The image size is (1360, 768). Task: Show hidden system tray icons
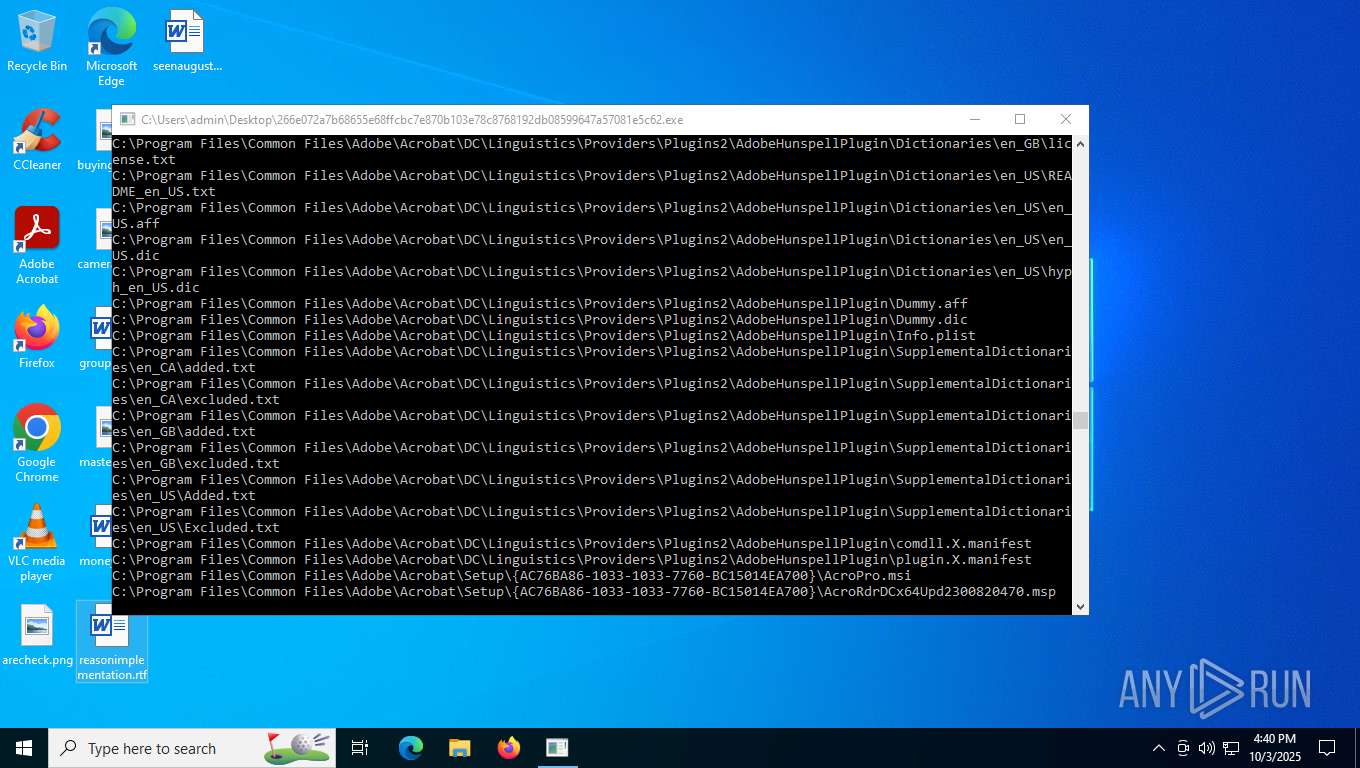pos(1159,748)
